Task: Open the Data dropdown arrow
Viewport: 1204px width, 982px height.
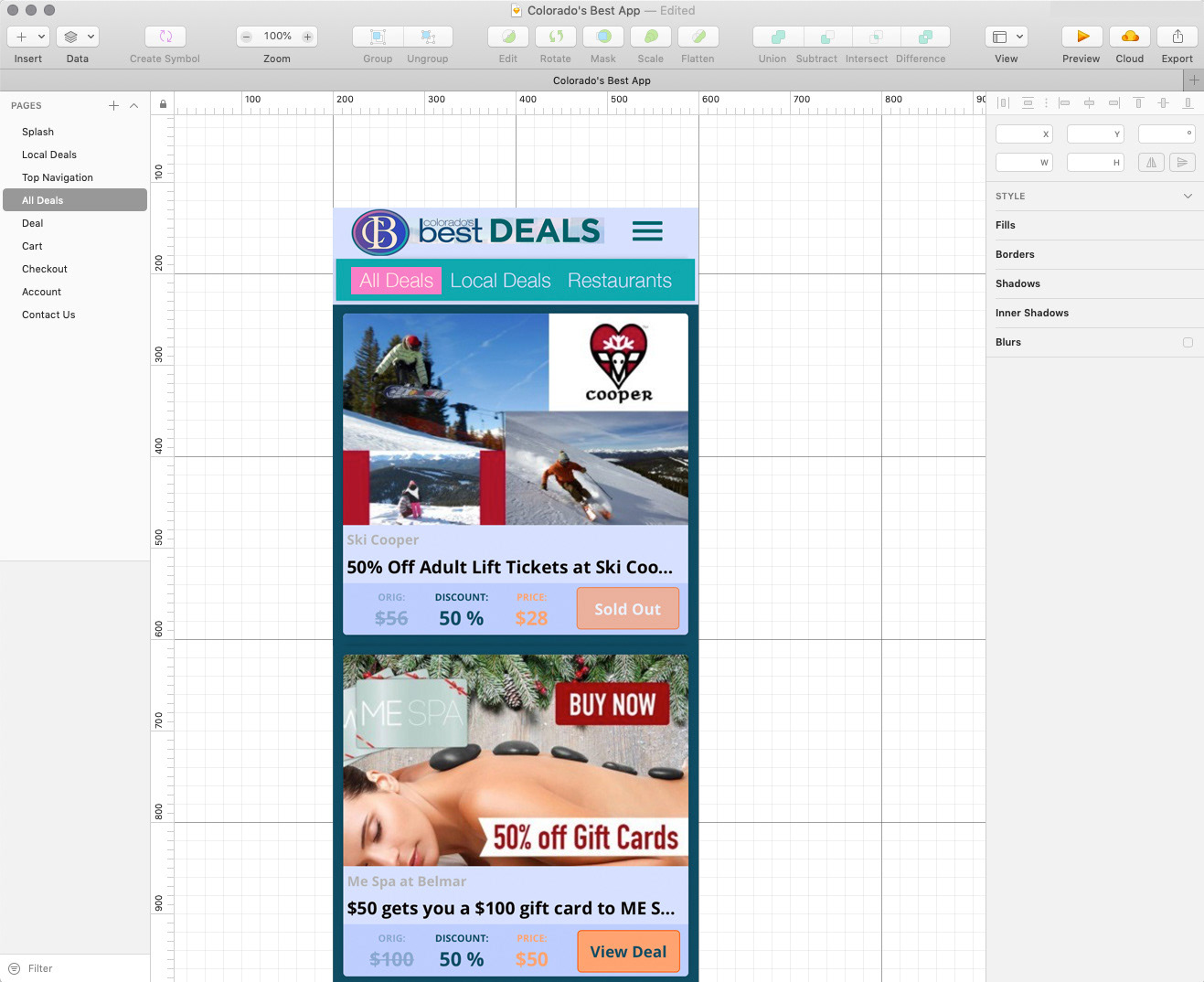Action: point(91,37)
